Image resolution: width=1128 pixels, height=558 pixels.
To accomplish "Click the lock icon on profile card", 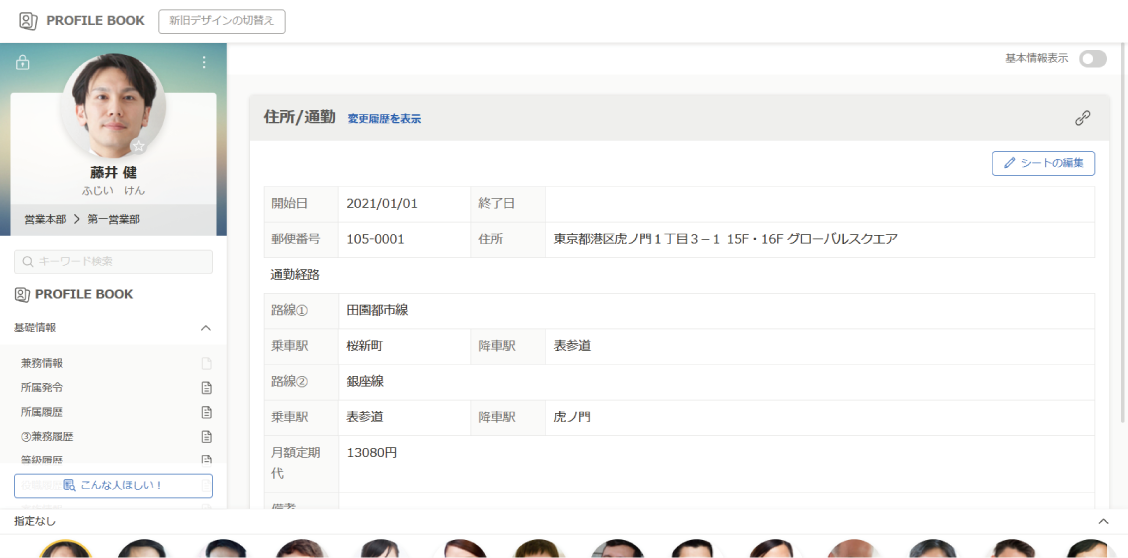I will click(23, 63).
